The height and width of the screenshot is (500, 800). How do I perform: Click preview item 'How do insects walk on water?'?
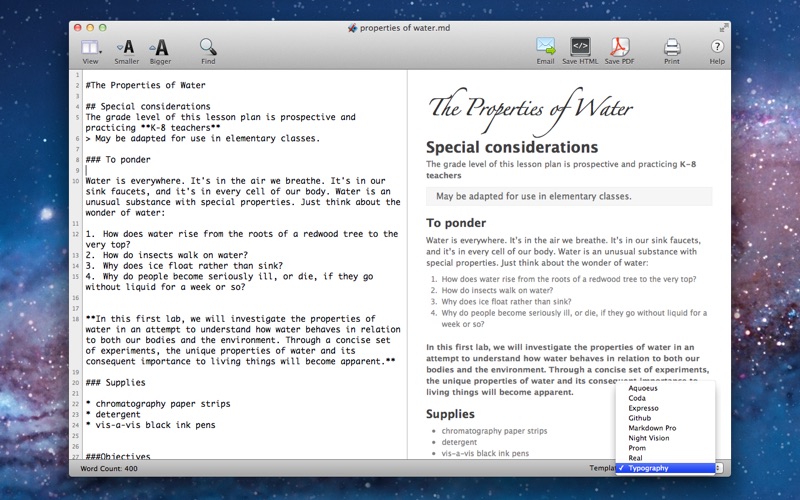pos(497,290)
